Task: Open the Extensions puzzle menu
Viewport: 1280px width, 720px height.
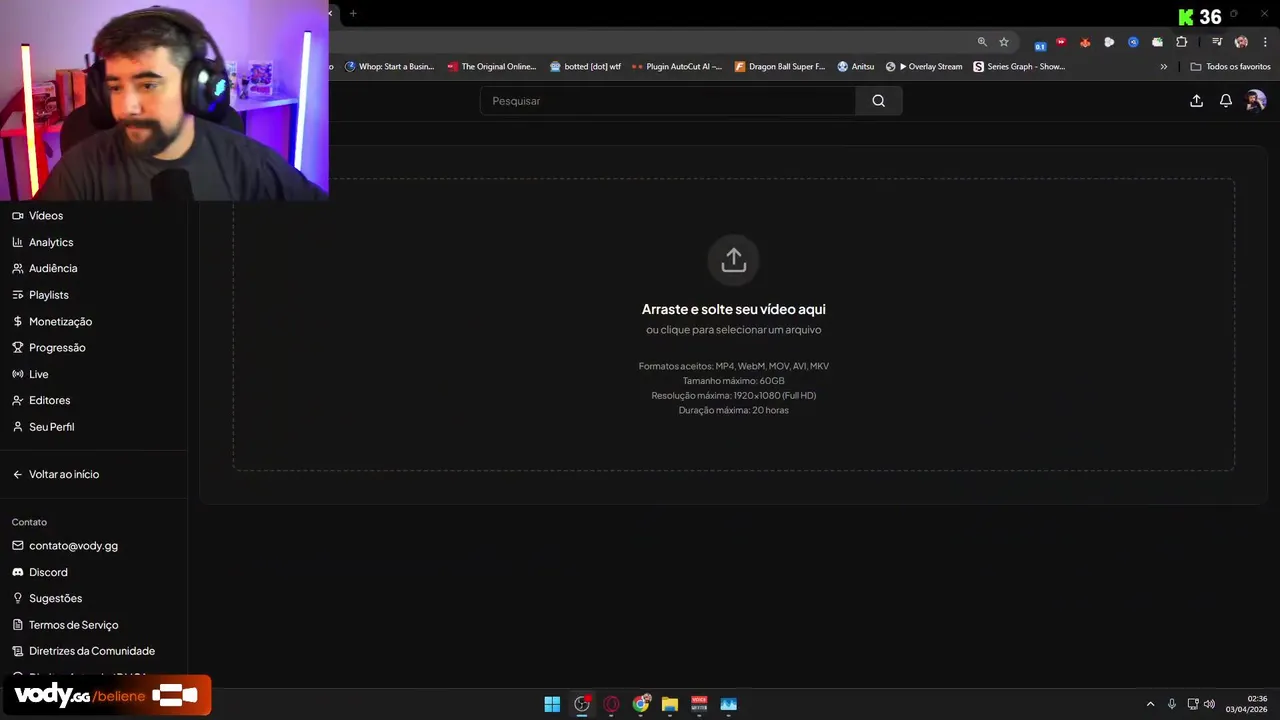Action: [x=1182, y=42]
